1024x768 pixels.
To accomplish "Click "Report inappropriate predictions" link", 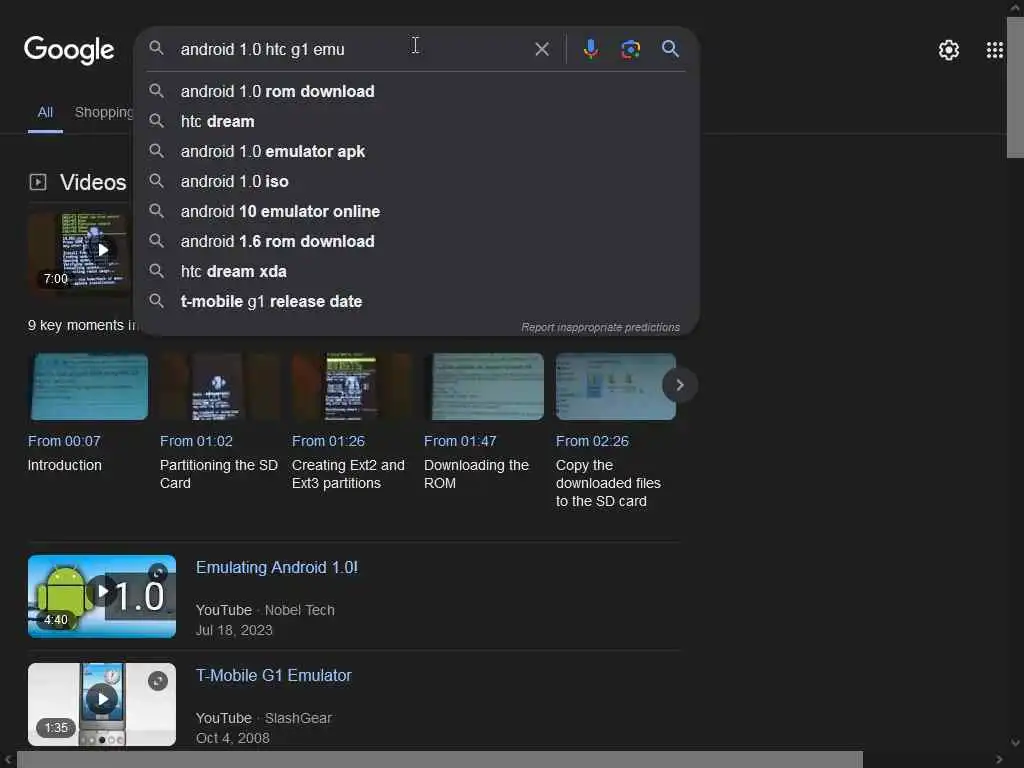I will coord(600,327).
